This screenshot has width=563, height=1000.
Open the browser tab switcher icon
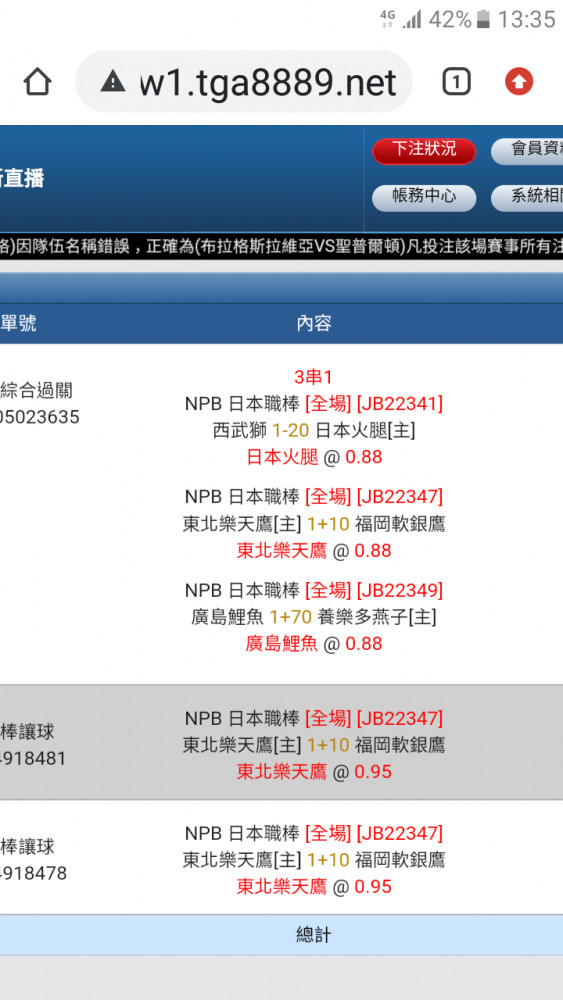[456, 82]
